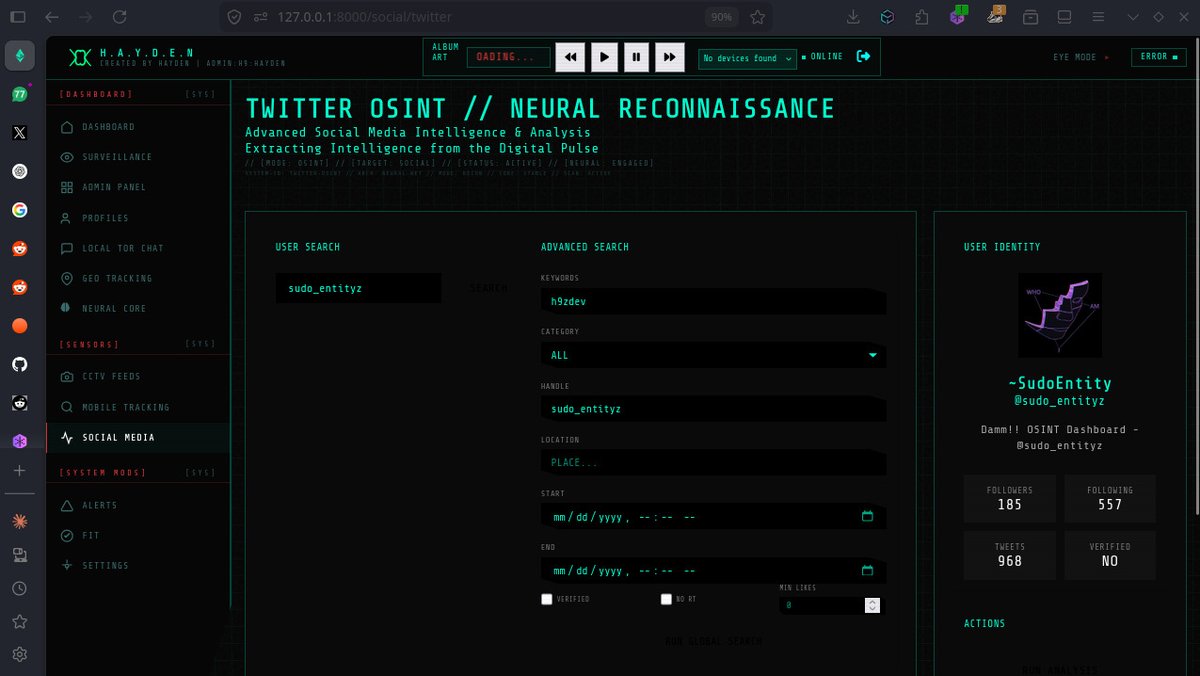
Task: Bookmark this page with the star icon
Action: coord(757,17)
